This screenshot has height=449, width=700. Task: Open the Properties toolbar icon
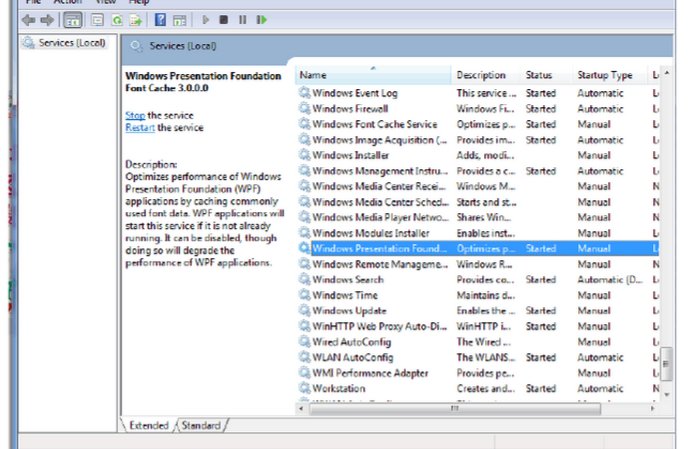[97, 20]
